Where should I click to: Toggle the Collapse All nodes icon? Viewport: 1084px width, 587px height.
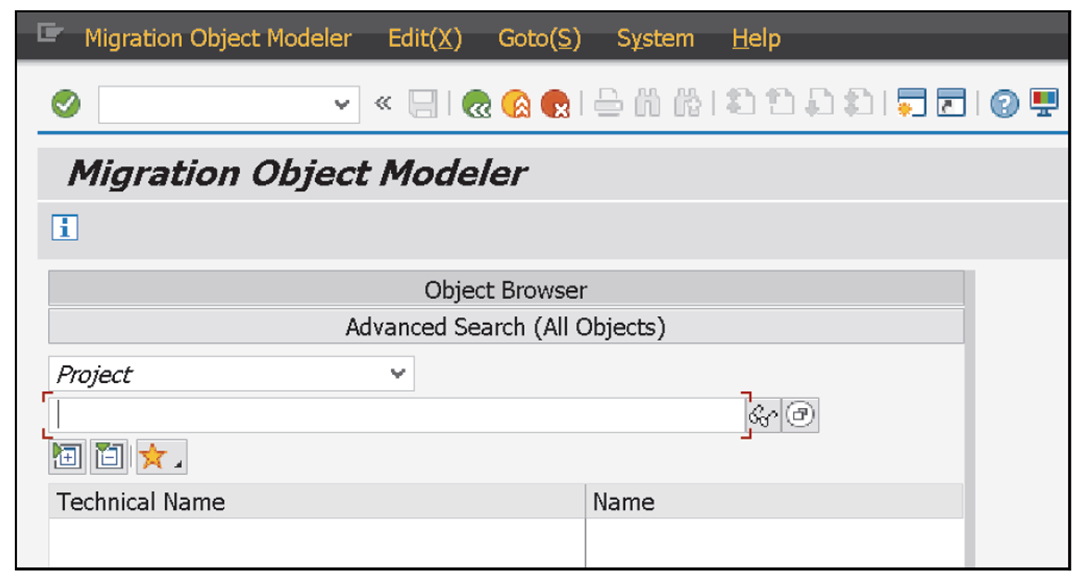[x=108, y=456]
